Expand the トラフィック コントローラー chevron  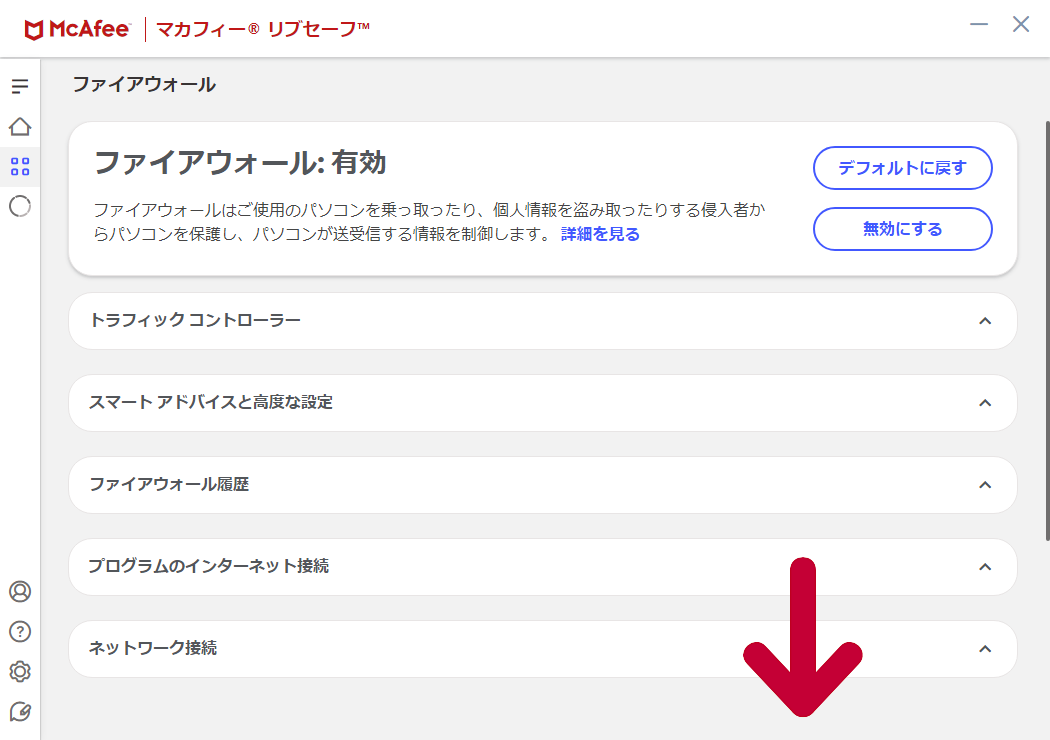point(985,321)
